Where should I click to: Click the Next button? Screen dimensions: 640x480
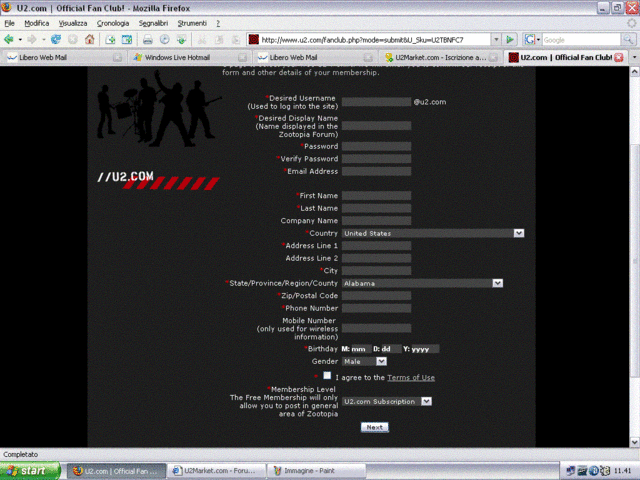[374, 427]
